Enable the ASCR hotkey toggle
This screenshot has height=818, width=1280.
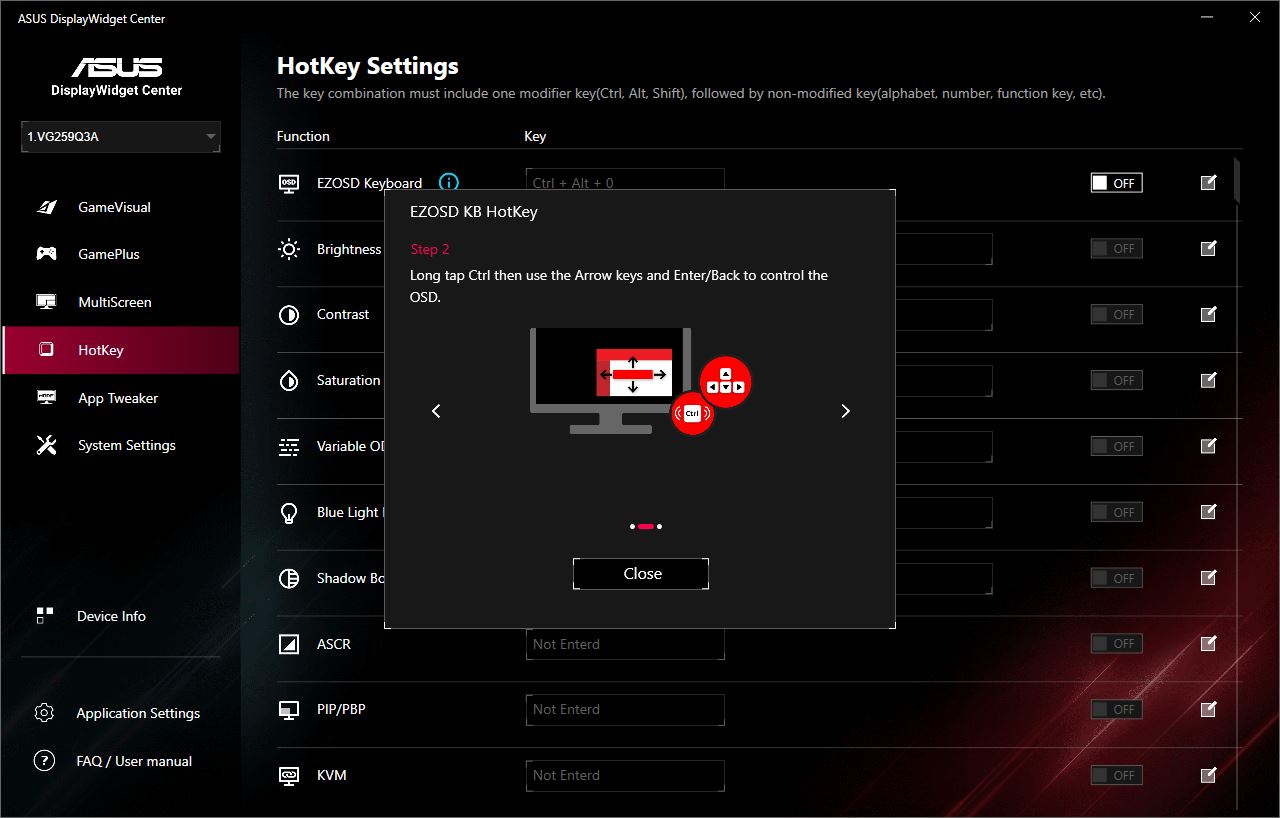[1116, 643]
